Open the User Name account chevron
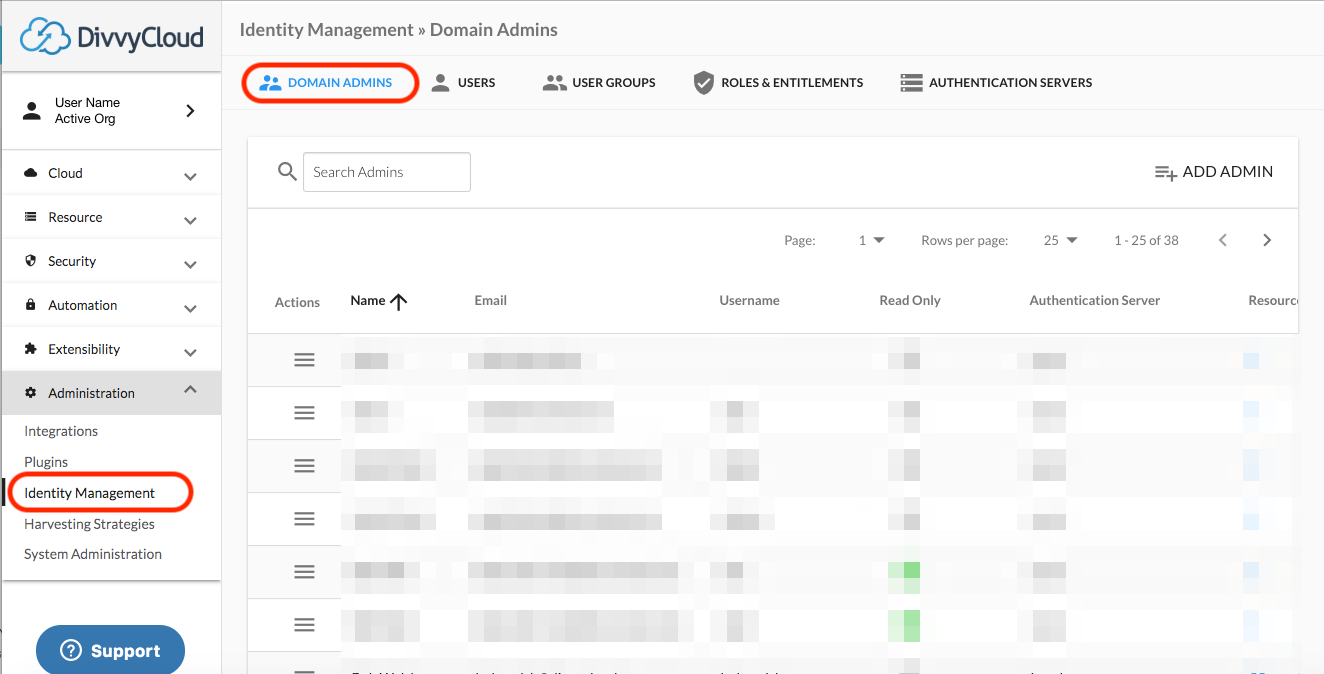This screenshot has width=1324, height=674. [x=190, y=111]
